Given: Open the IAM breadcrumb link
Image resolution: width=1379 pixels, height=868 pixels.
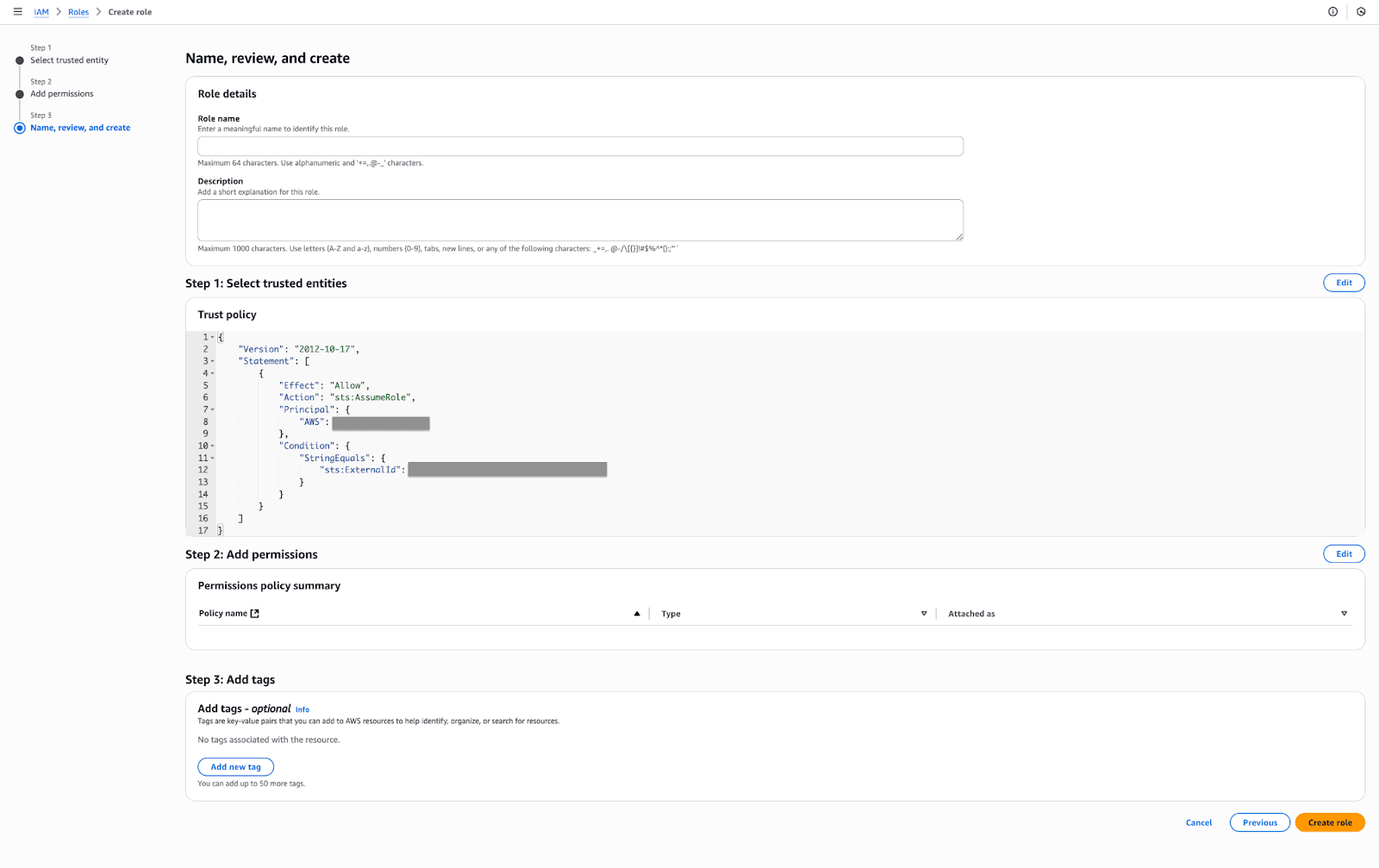Looking at the screenshot, I should coord(41,12).
